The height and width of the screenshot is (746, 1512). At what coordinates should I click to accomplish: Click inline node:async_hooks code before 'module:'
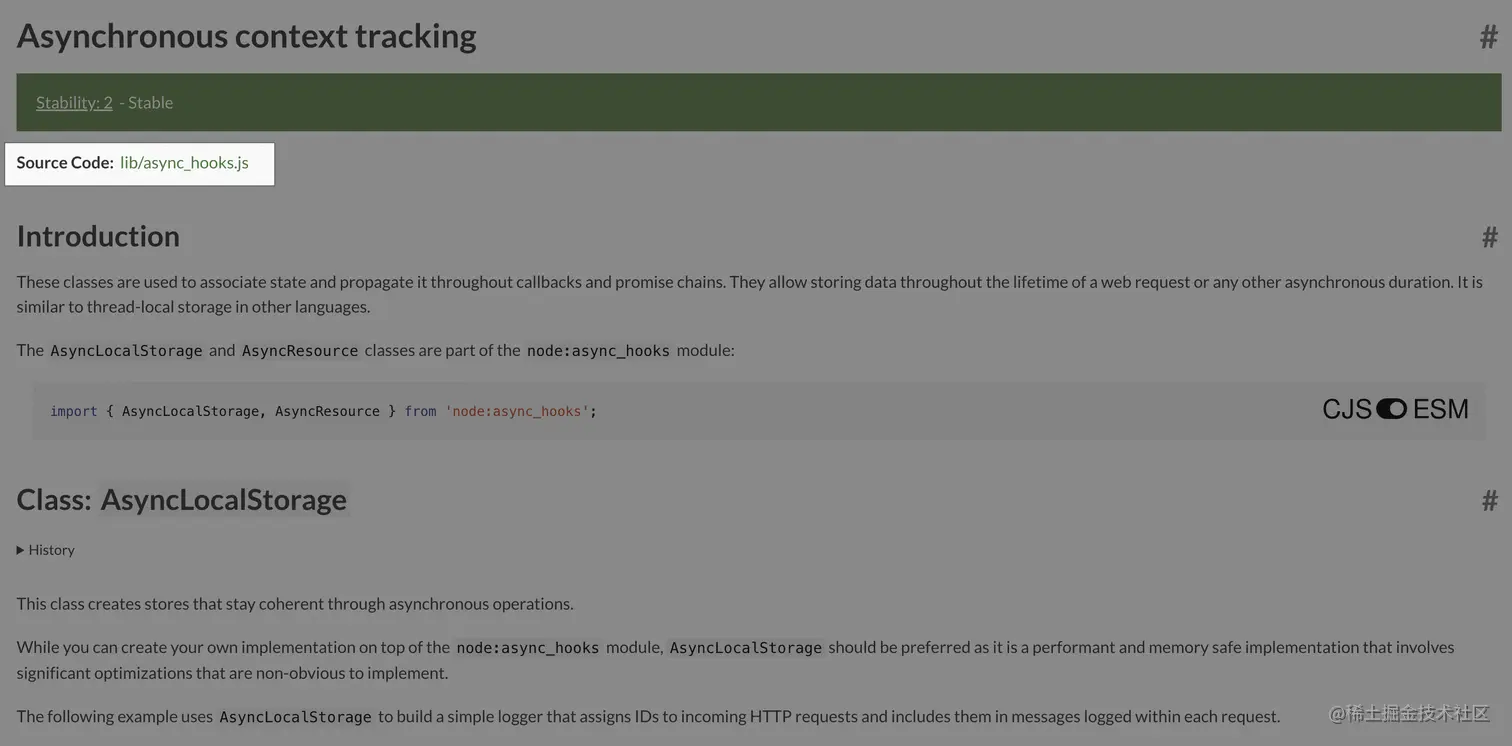tap(598, 351)
